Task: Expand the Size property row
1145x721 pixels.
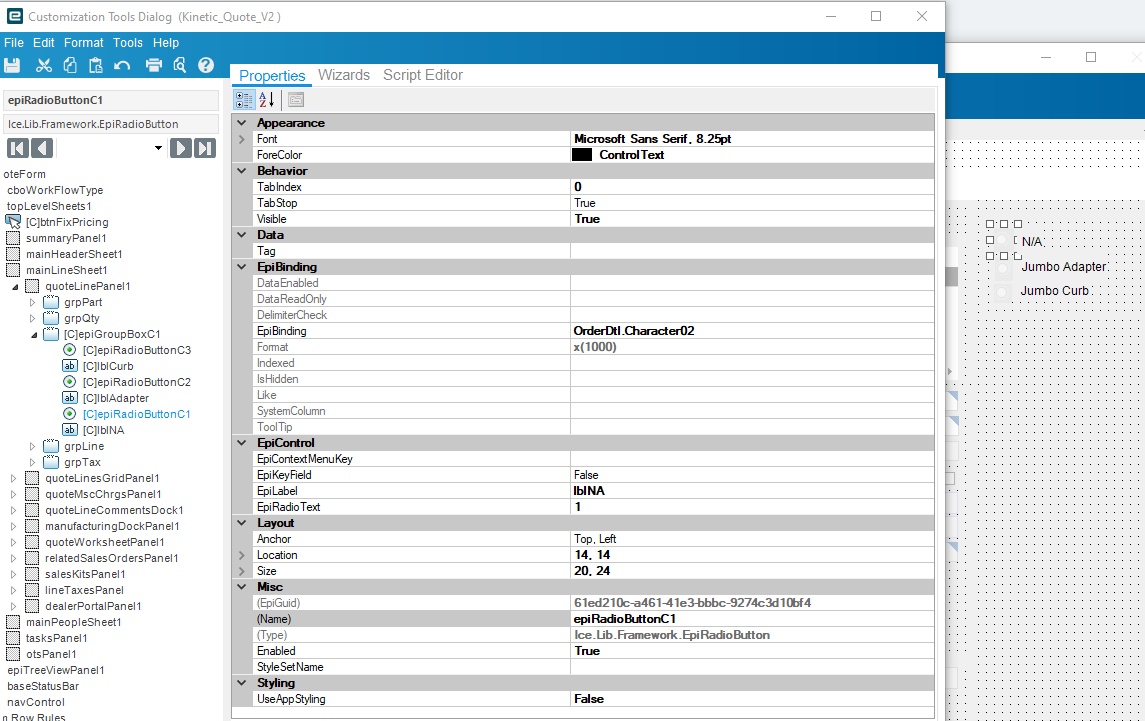Action: tap(242, 571)
